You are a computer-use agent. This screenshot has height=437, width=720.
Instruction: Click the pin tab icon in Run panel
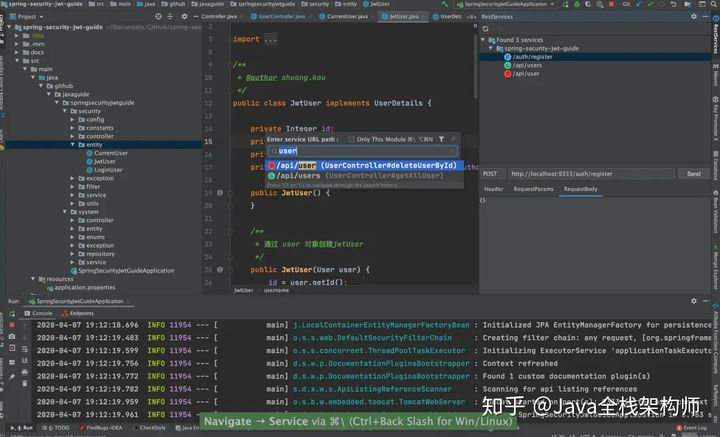[x=12, y=377]
